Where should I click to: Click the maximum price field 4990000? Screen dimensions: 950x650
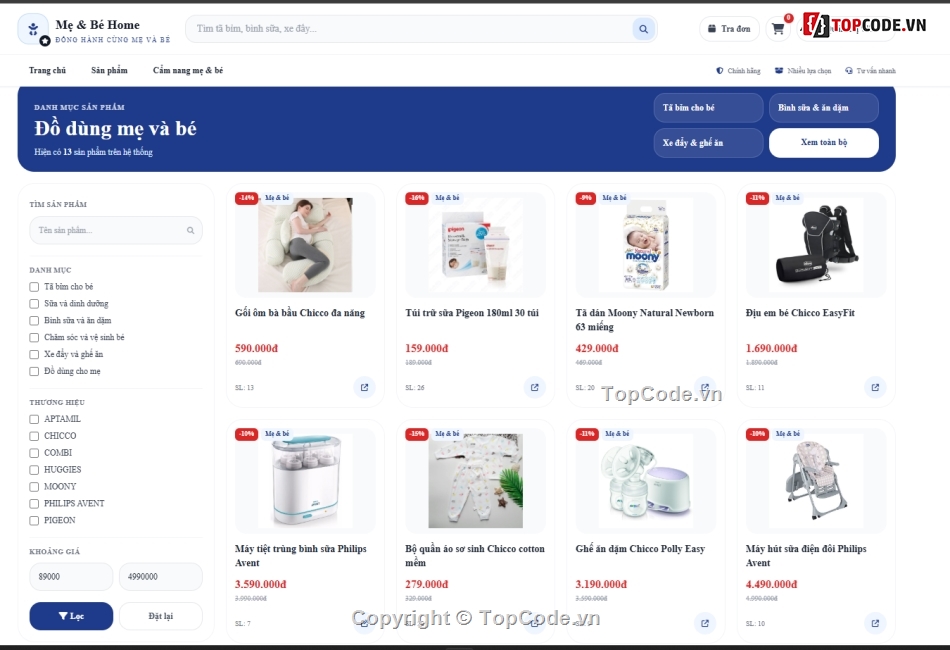point(161,577)
